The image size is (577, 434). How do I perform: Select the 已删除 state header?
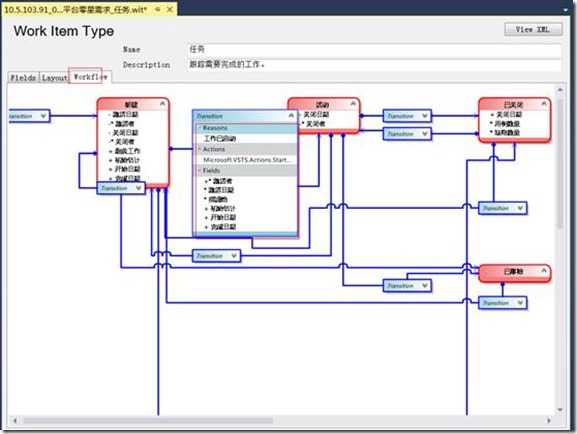pos(514,272)
